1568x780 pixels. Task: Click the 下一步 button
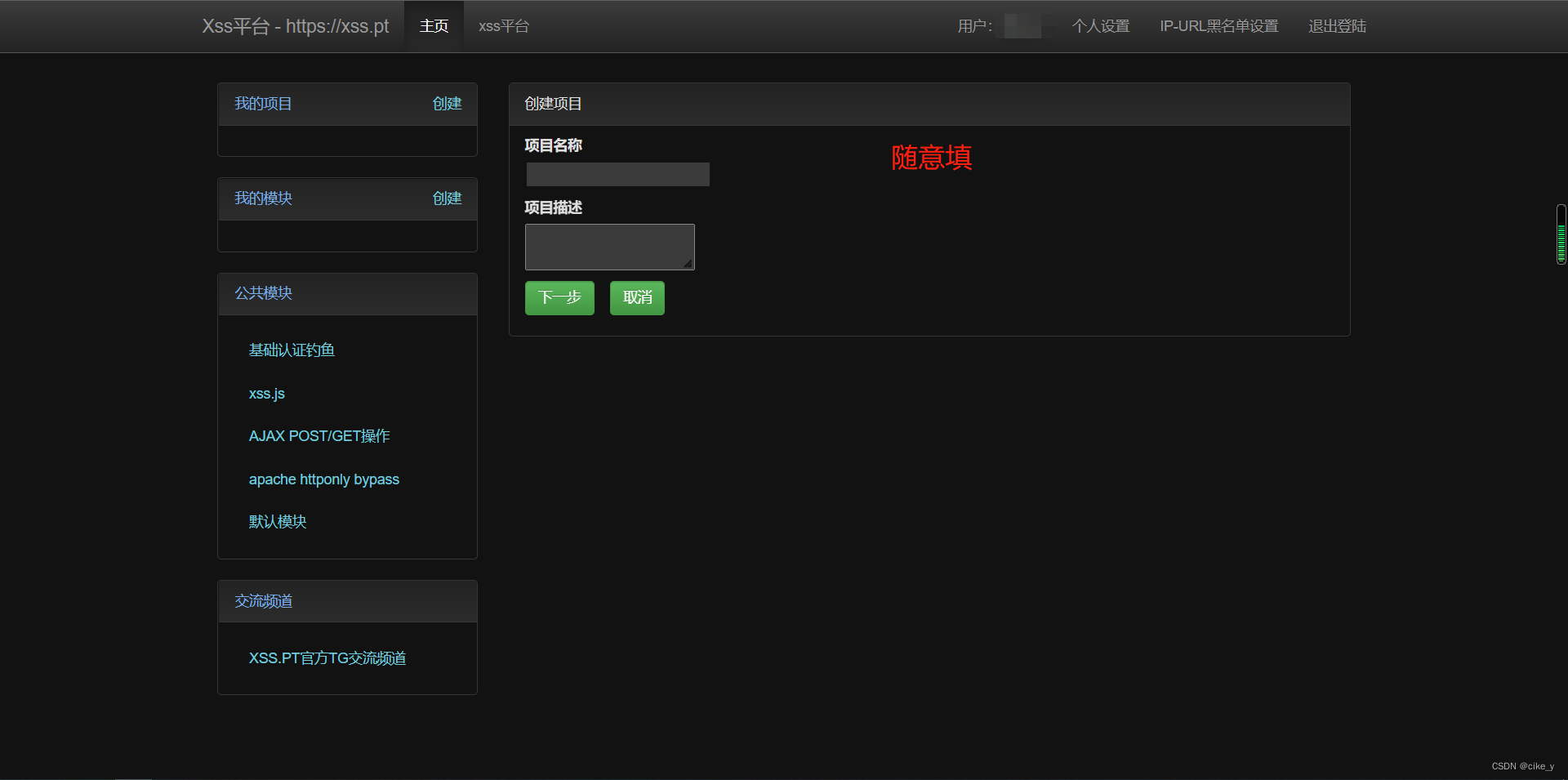[559, 298]
